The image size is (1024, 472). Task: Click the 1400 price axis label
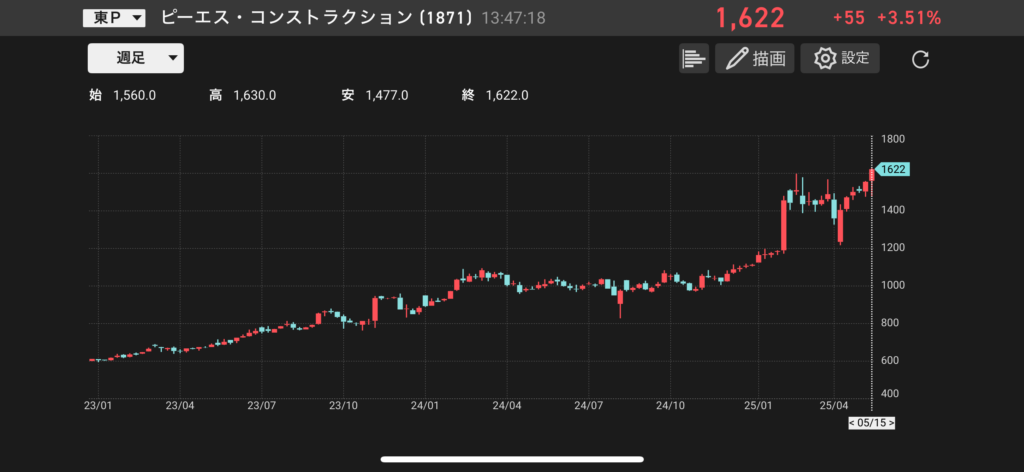click(891, 210)
